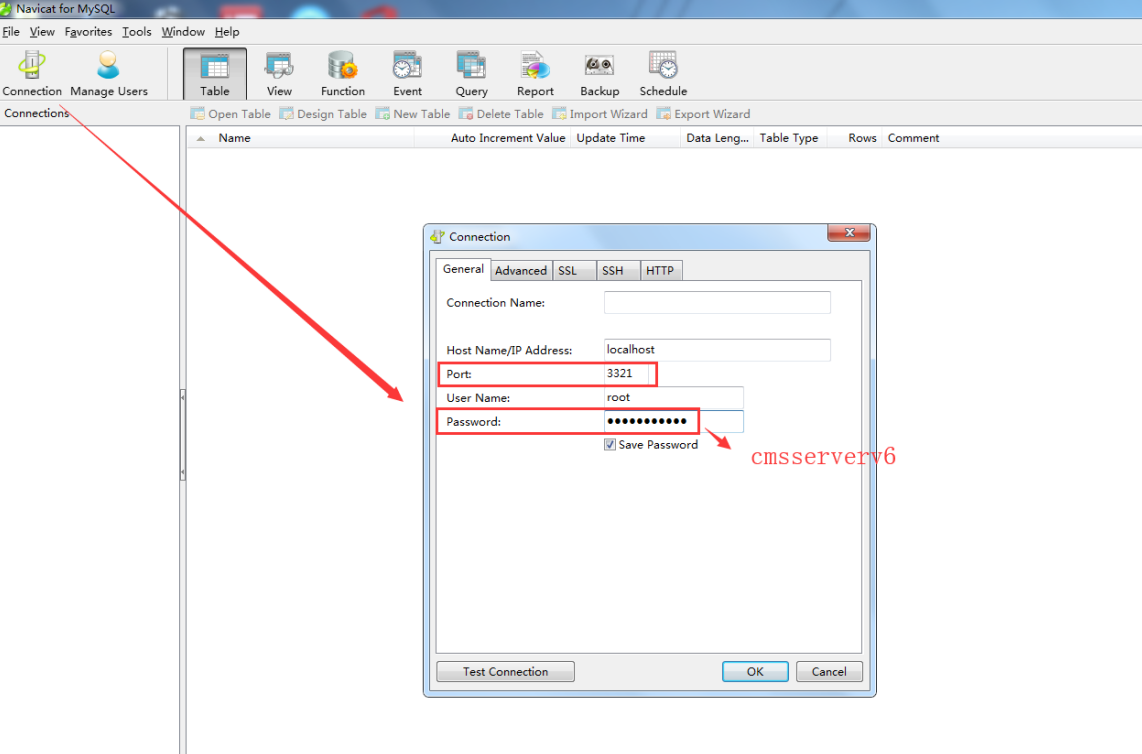Close the Connection dialog
This screenshot has height=754, width=1142.
(x=848, y=232)
